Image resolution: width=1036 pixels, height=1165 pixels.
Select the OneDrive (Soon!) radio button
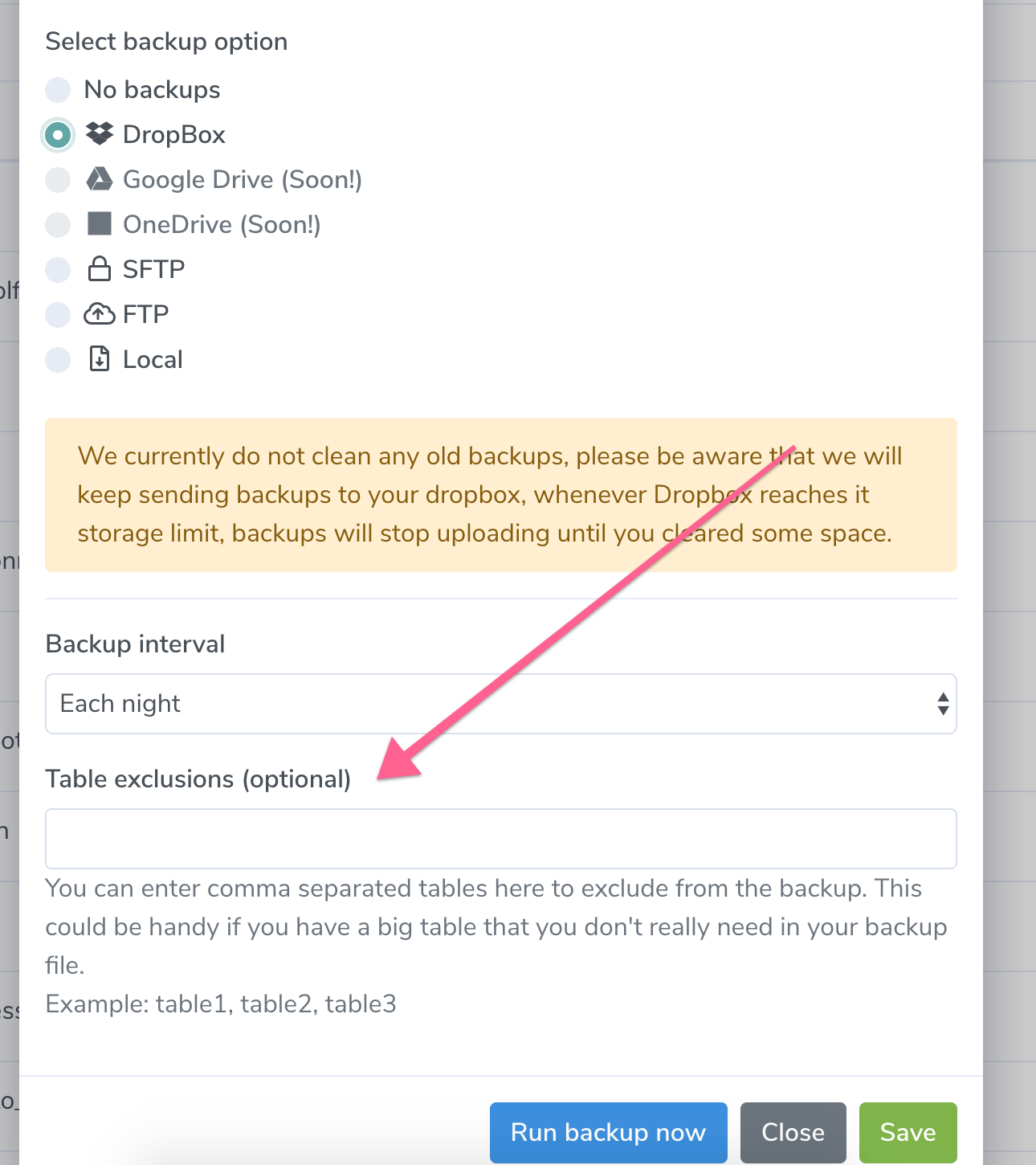58,225
